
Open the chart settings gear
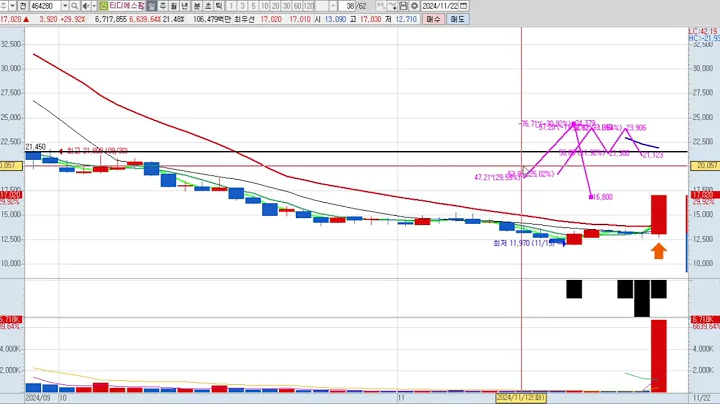(414, 6)
